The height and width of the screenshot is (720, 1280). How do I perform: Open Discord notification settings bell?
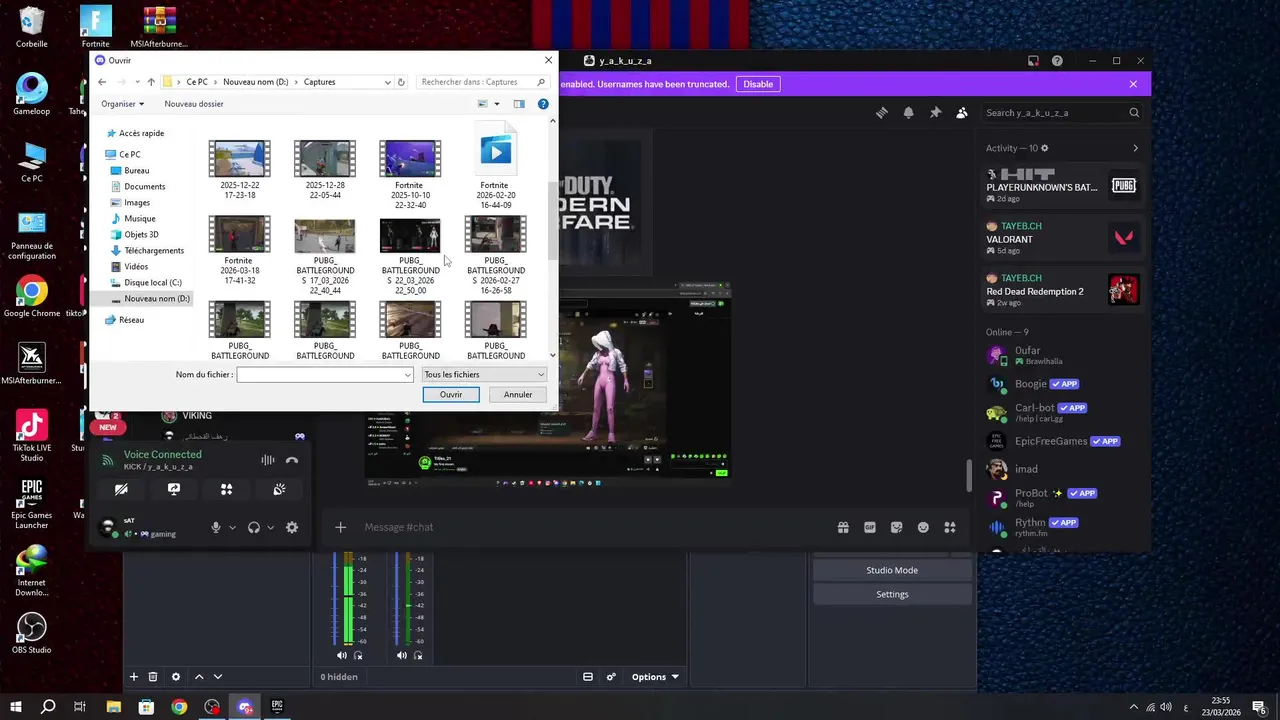click(x=908, y=113)
